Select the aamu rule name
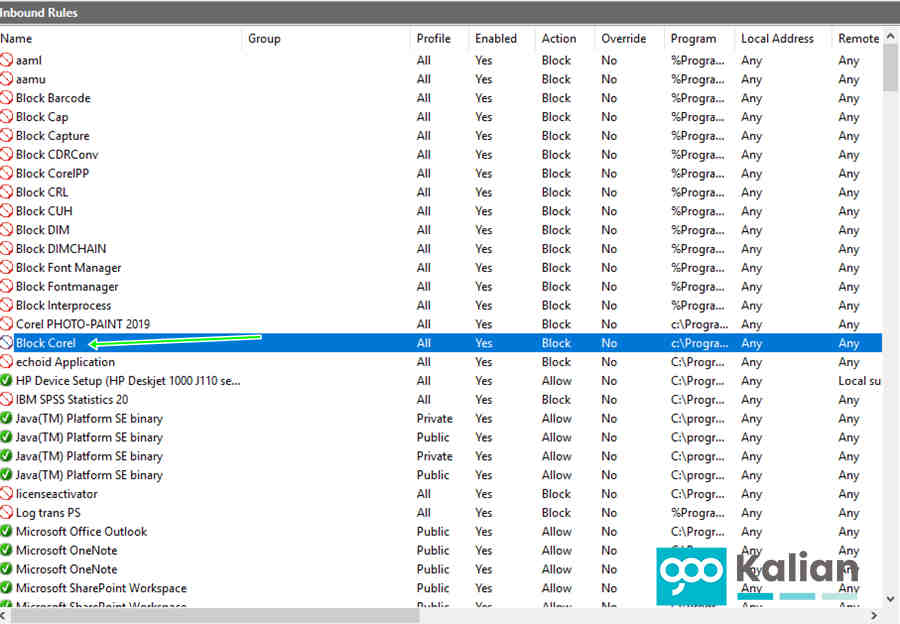The height and width of the screenshot is (624, 900). coord(30,79)
